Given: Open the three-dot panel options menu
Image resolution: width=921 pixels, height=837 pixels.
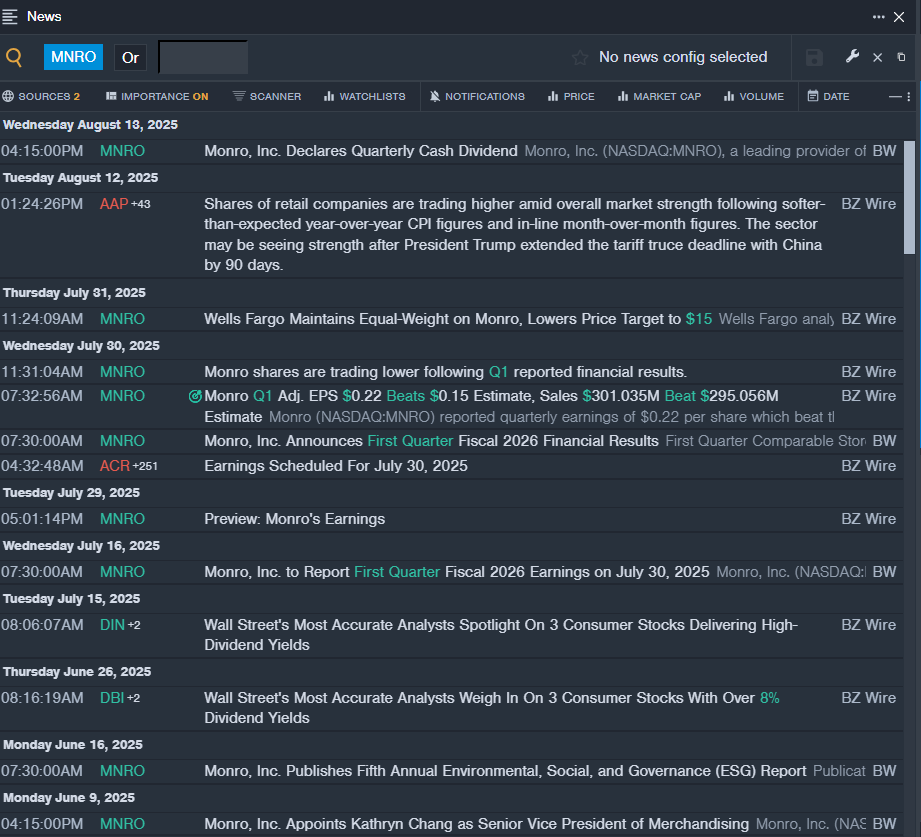Looking at the screenshot, I should point(878,17).
